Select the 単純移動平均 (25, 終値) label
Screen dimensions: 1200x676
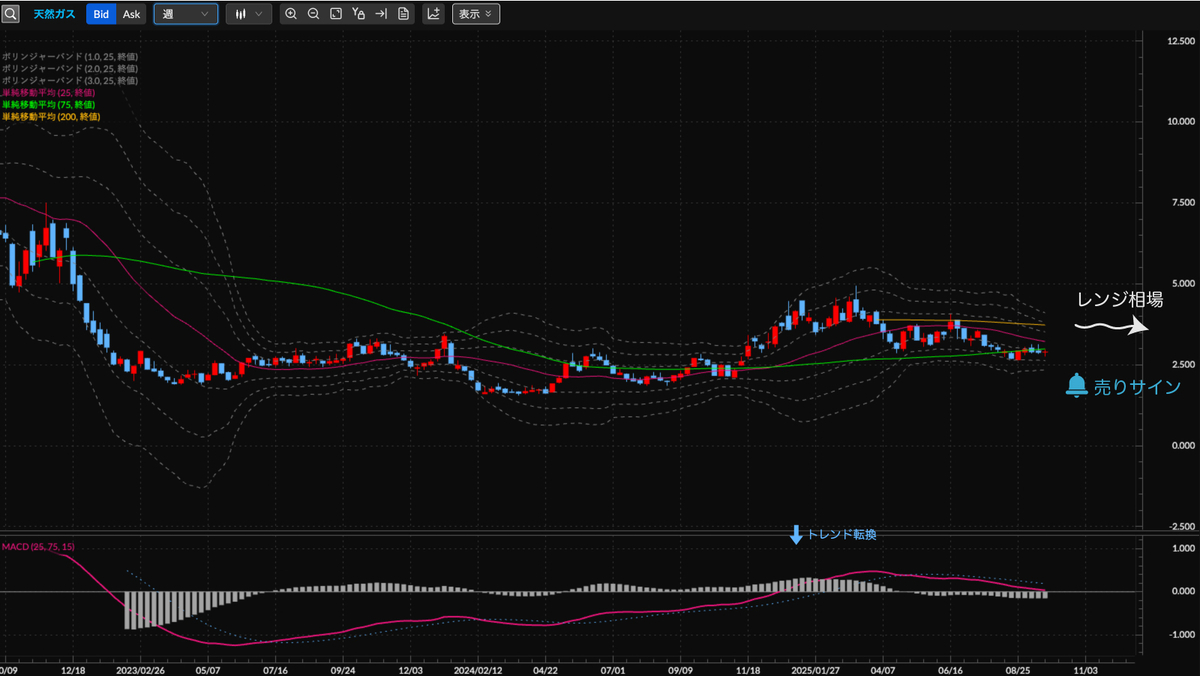(x=48, y=92)
